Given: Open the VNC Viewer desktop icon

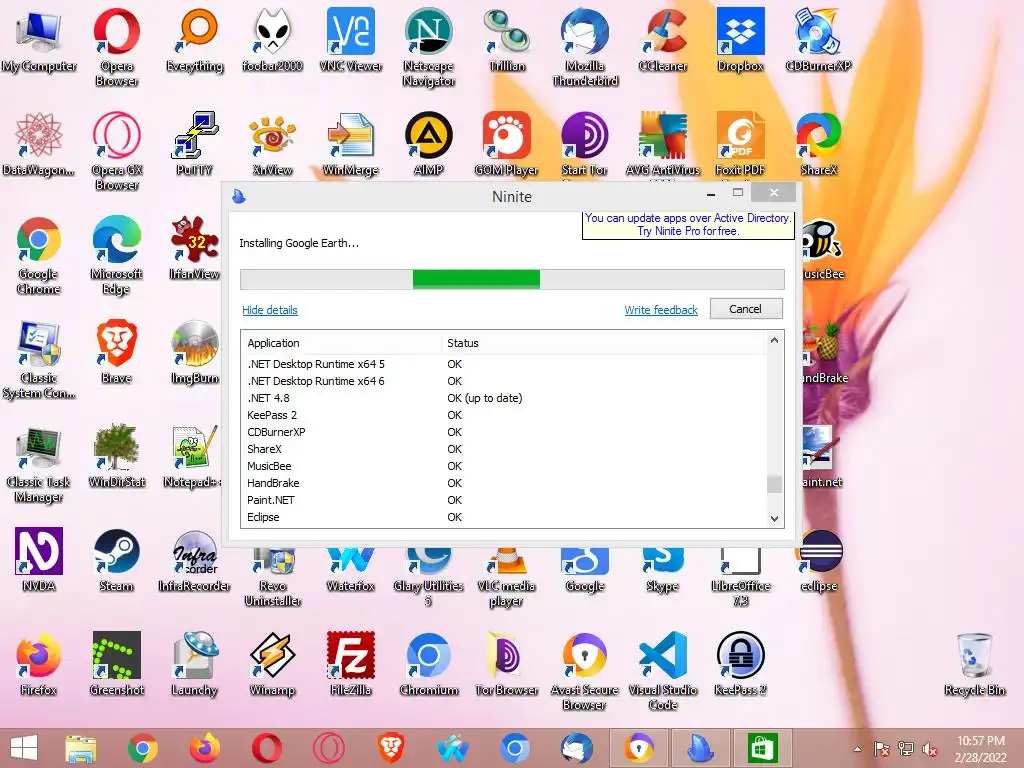Looking at the screenshot, I should click(x=351, y=39).
